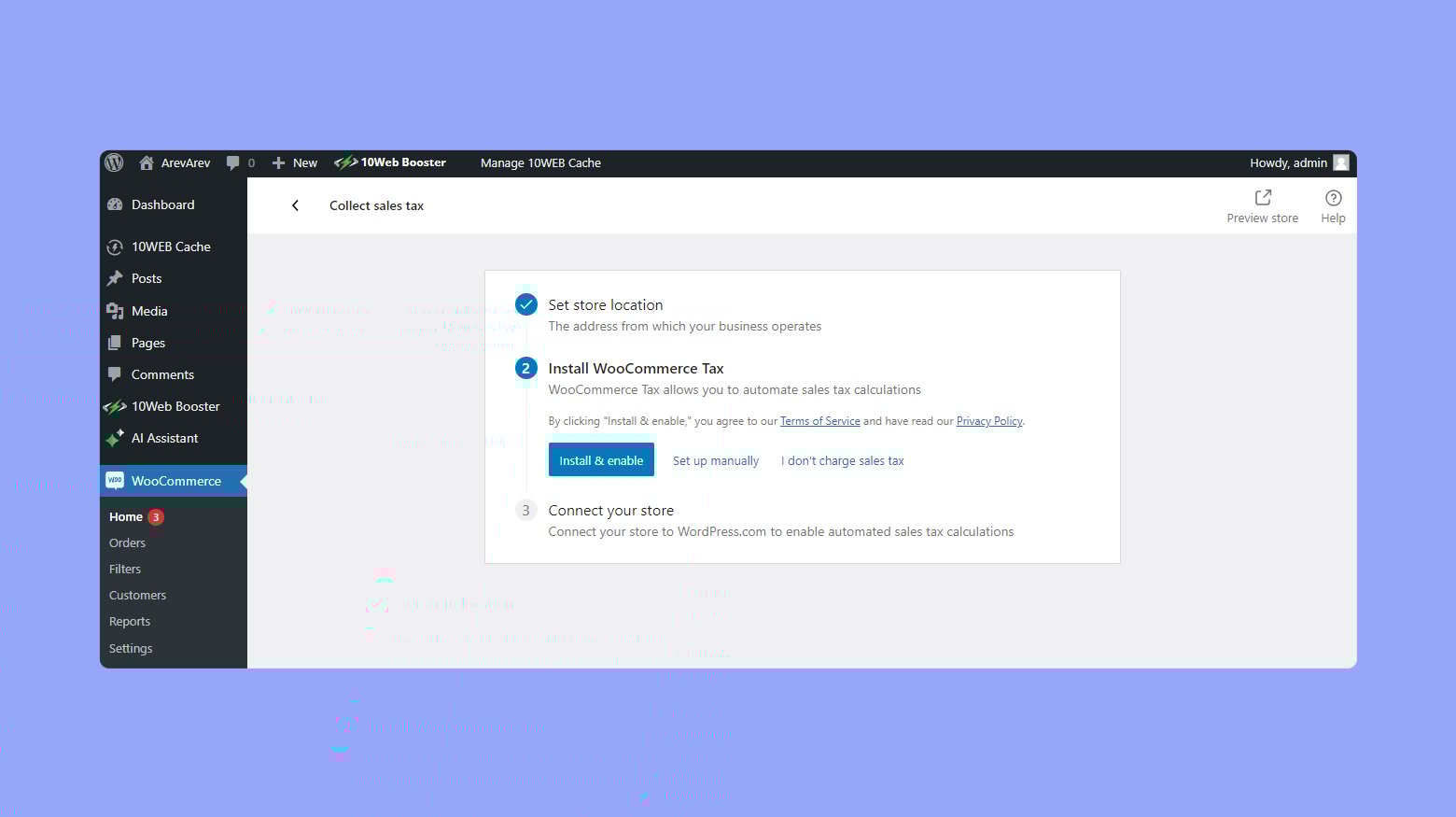1456x817 pixels.
Task: Click the Help question mark icon
Action: coord(1333,198)
